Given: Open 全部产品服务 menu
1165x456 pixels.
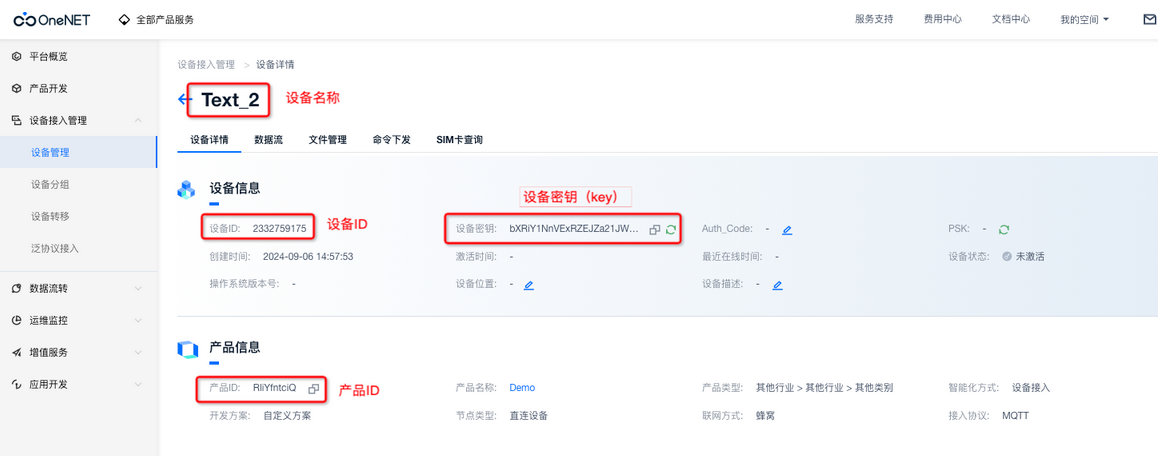Looking at the screenshot, I should pos(156,19).
